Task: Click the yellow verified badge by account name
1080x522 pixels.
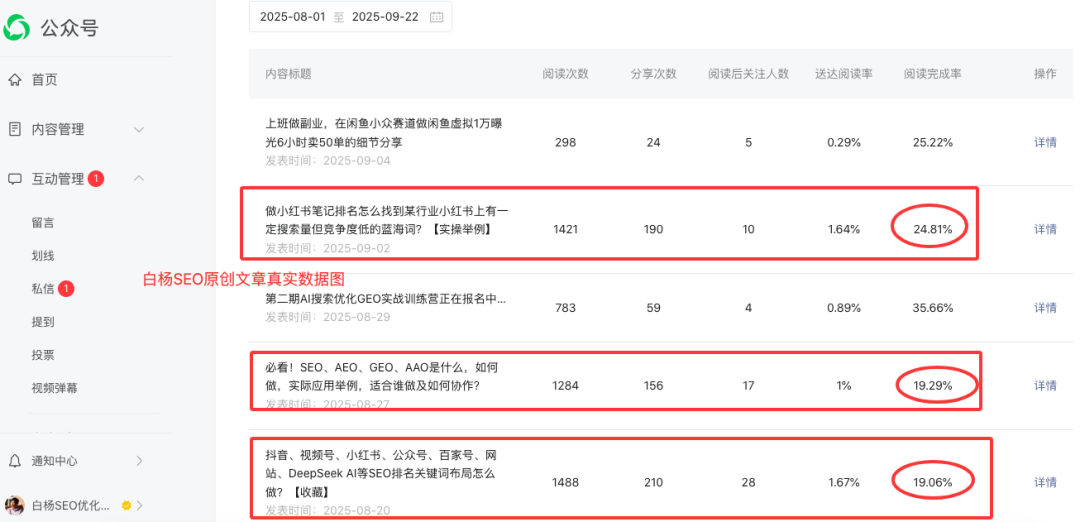Action: coord(126,505)
